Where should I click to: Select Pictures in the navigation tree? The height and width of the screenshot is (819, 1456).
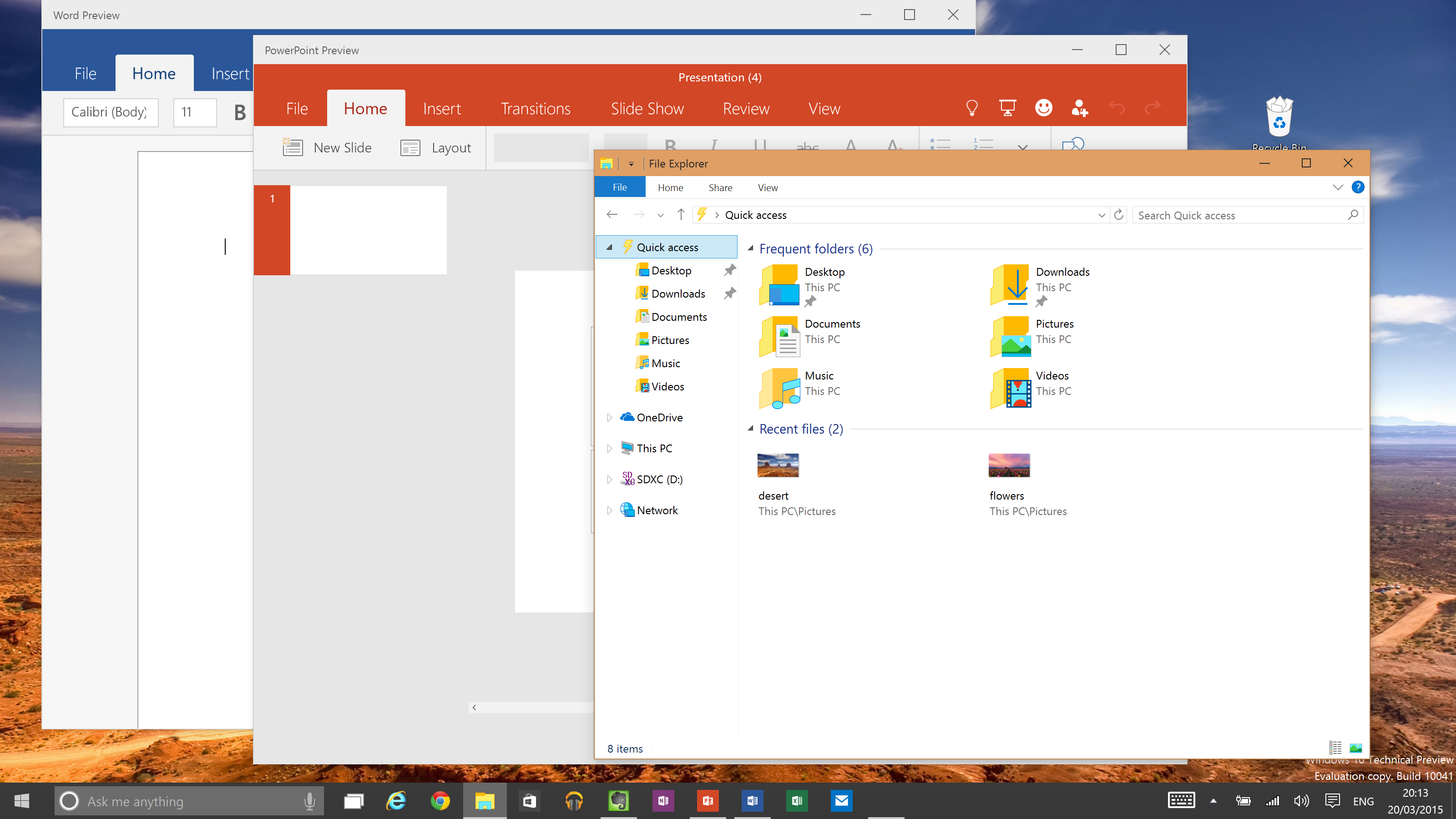click(x=662, y=340)
